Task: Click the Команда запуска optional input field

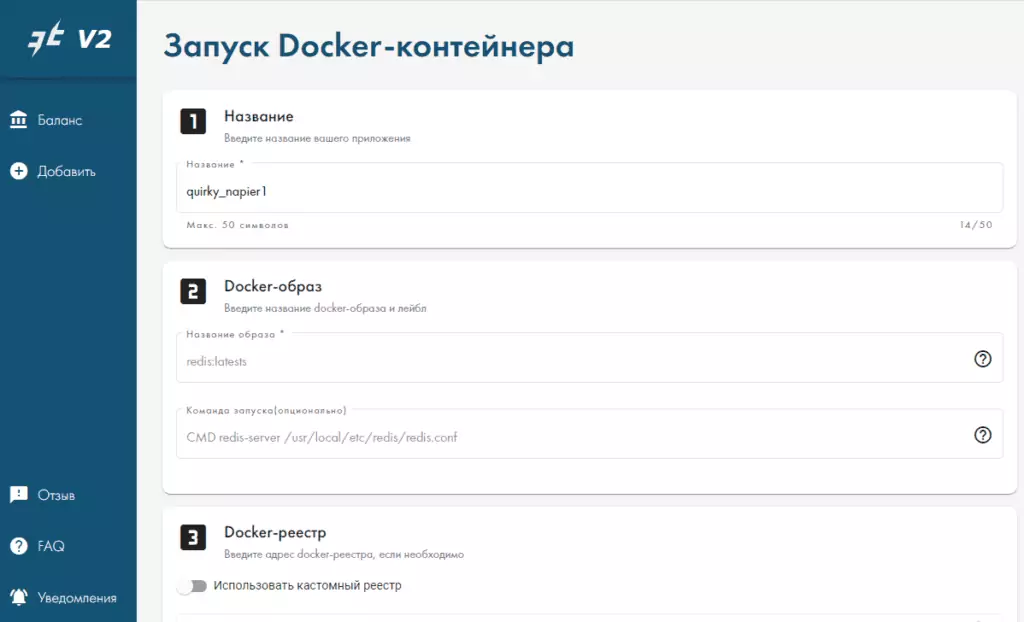Action: click(x=589, y=434)
